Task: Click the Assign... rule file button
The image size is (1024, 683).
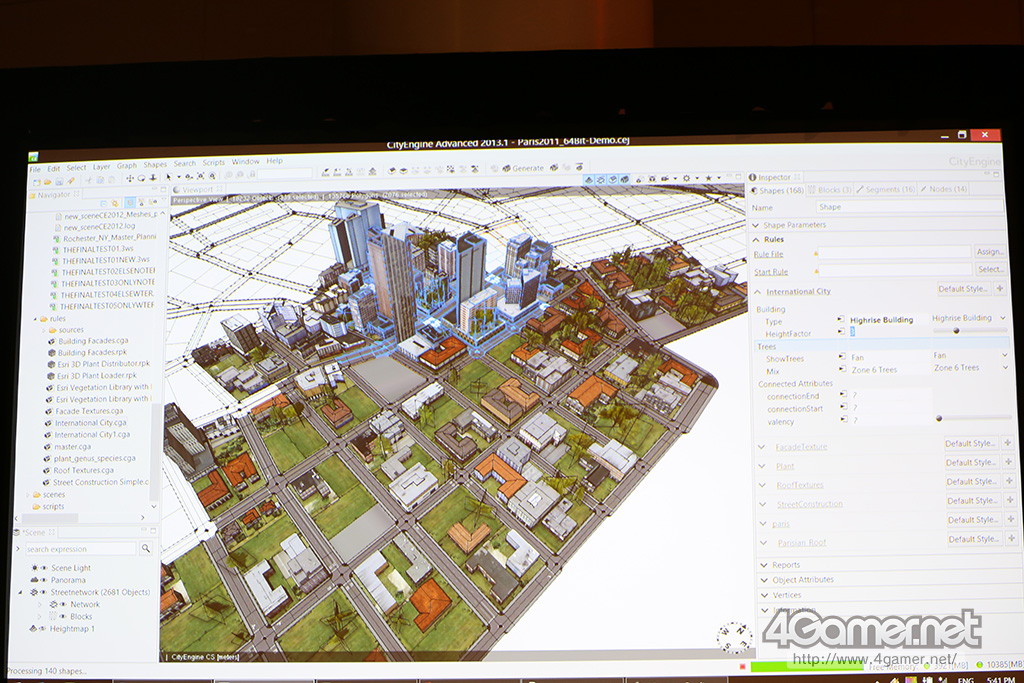Action: point(989,252)
